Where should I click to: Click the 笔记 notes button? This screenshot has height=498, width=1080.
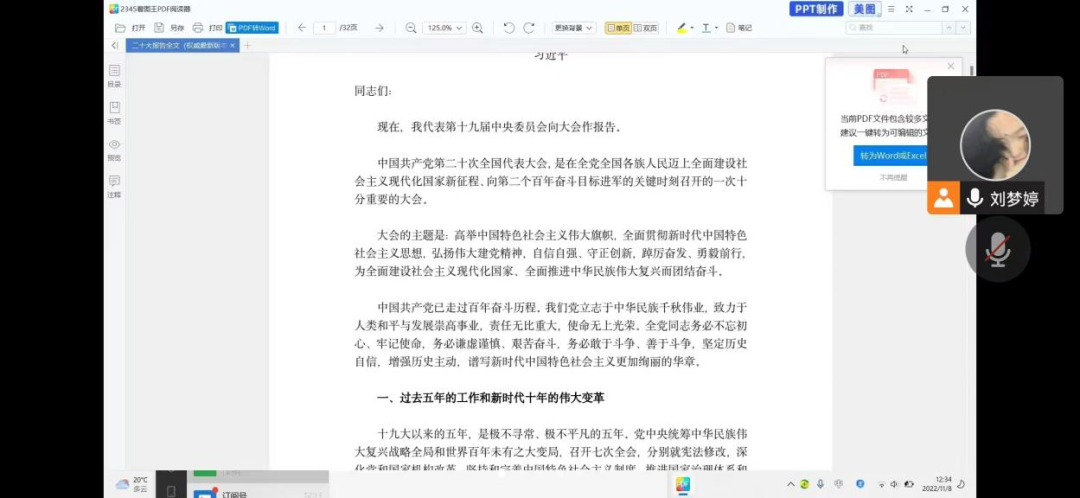tap(739, 28)
